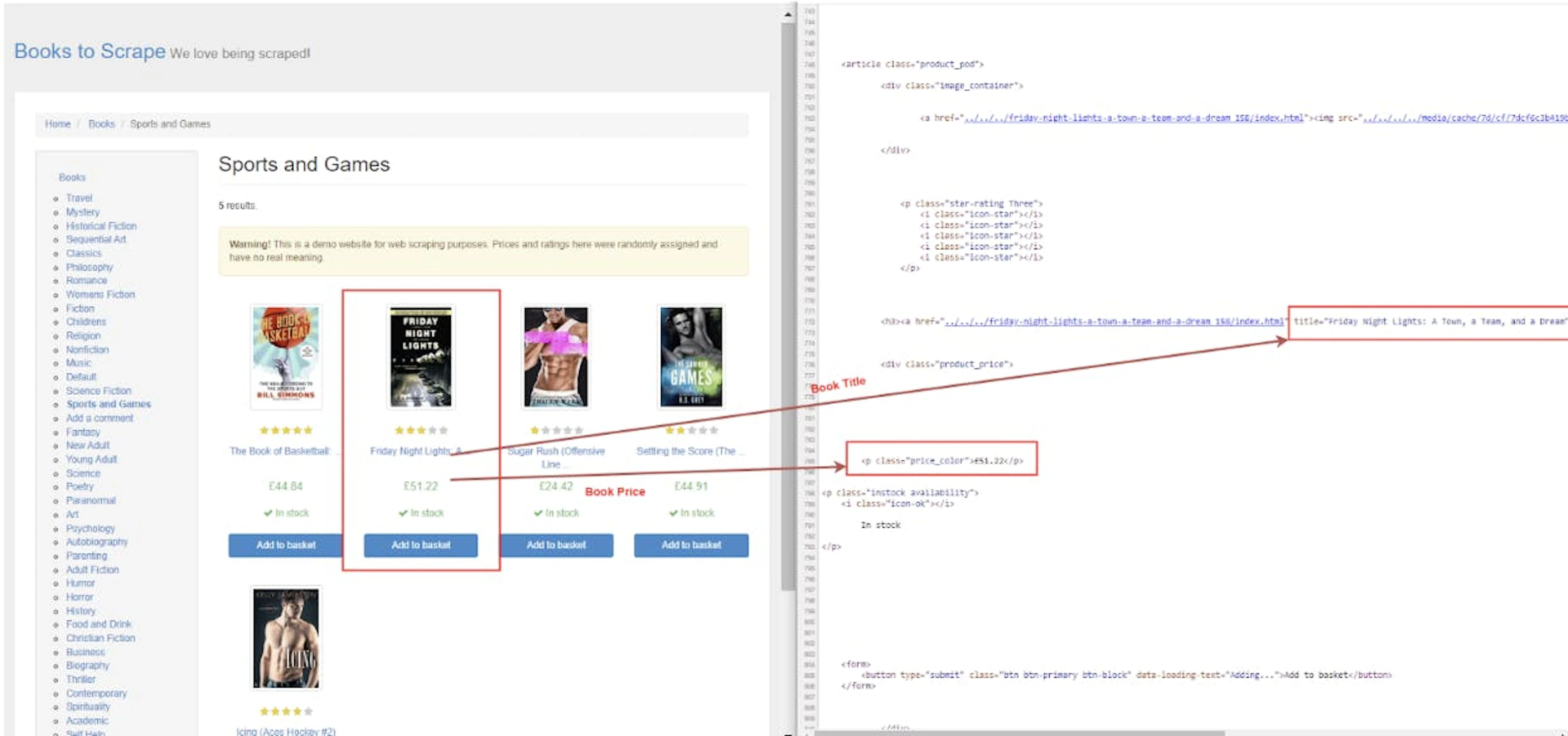Go to Home in the breadcrumb
The height and width of the screenshot is (736, 1568).
pos(58,124)
